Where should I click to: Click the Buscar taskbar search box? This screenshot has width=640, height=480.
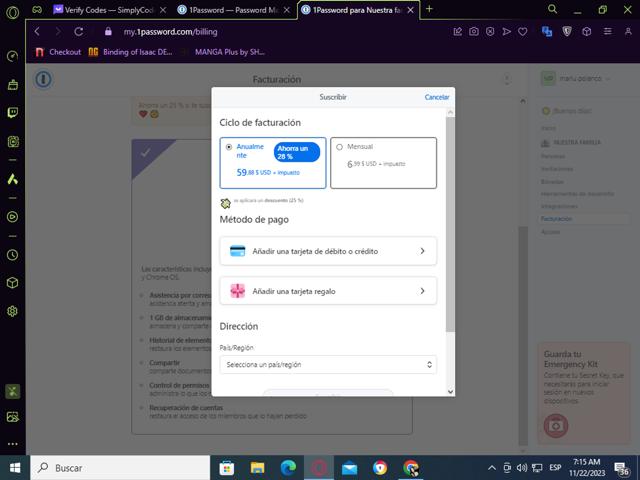coord(120,468)
